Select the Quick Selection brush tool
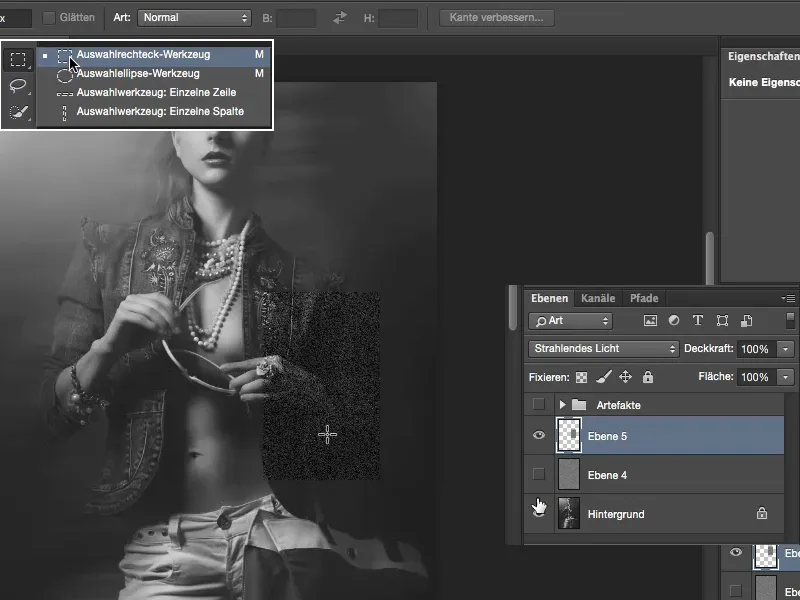The width and height of the screenshot is (800, 600). pyautogui.click(x=18, y=112)
